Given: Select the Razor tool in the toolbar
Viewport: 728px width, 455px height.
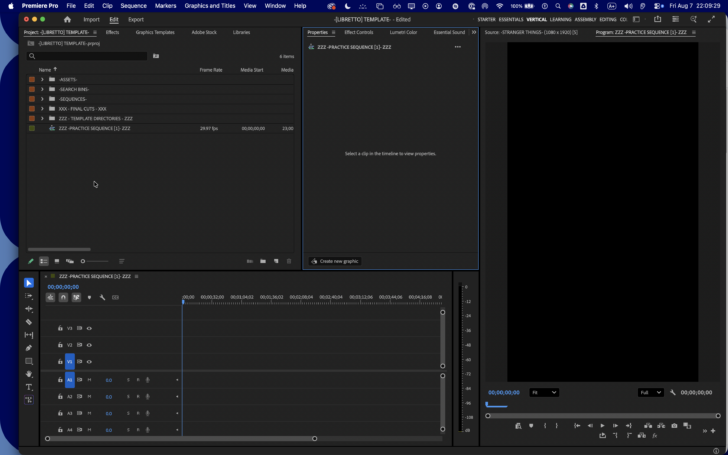Looking at the screenshot, I should 29,322.
